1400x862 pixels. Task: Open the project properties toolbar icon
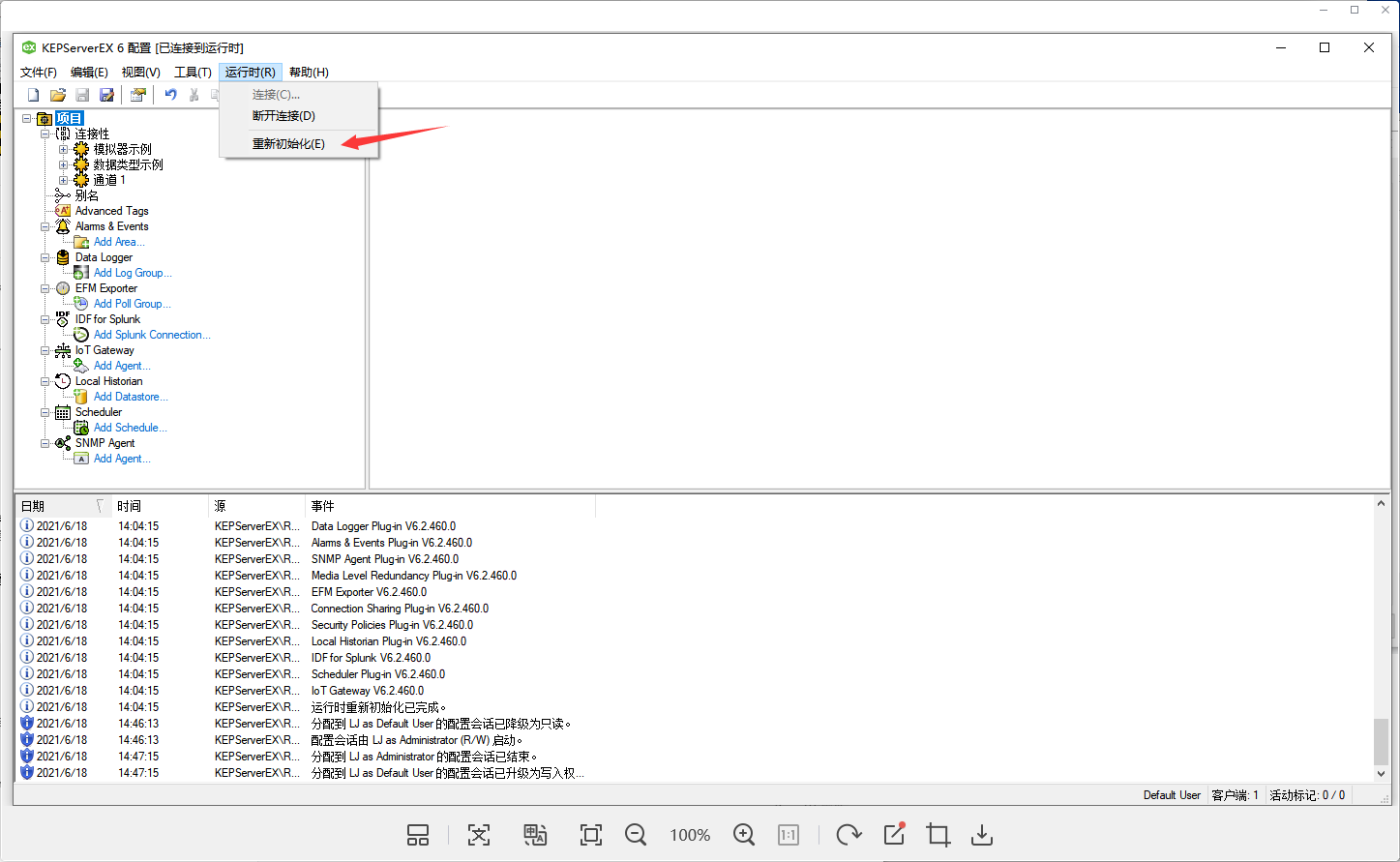pyautogui.click(x=138, y=95)
